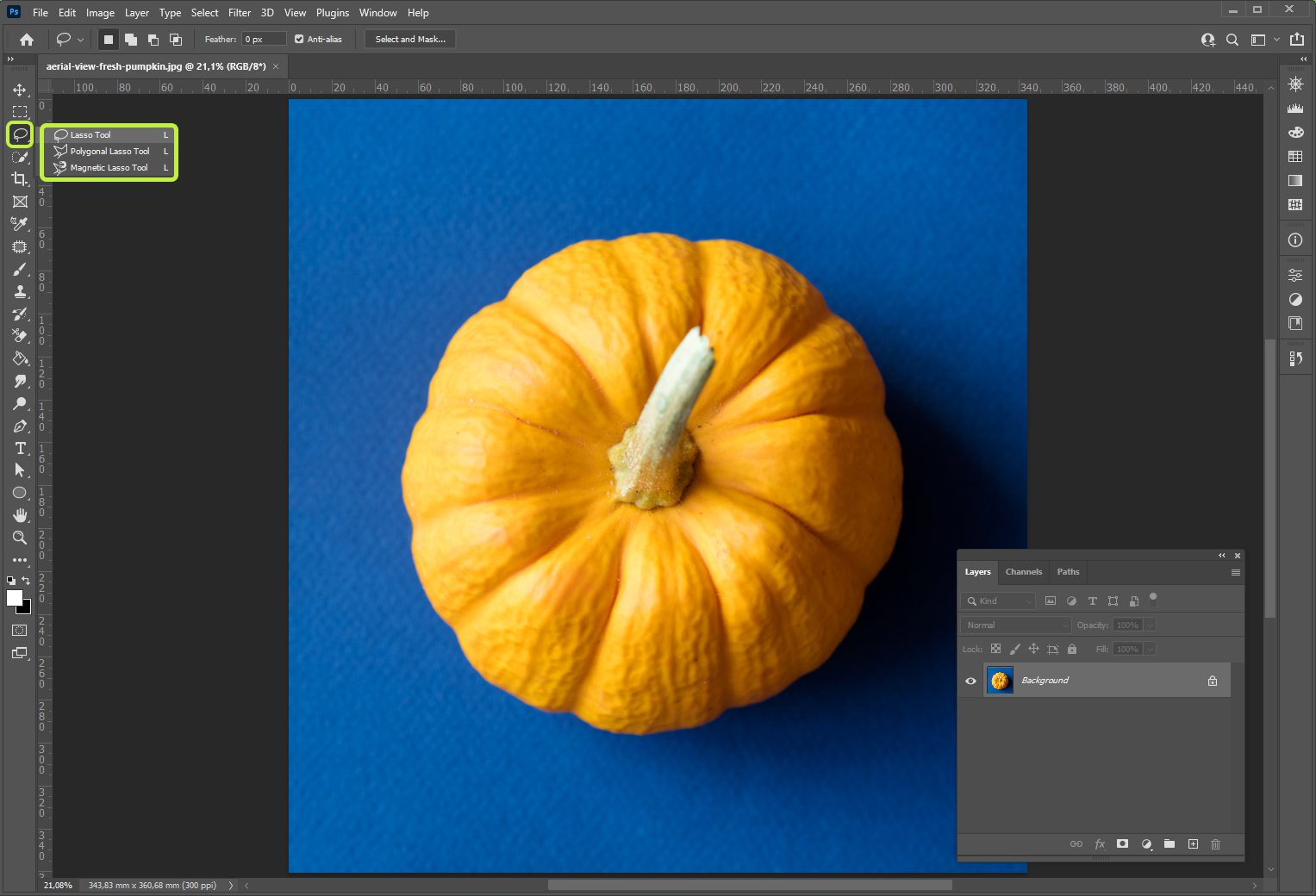Select the Clone Stamp tool

(20, 292)
